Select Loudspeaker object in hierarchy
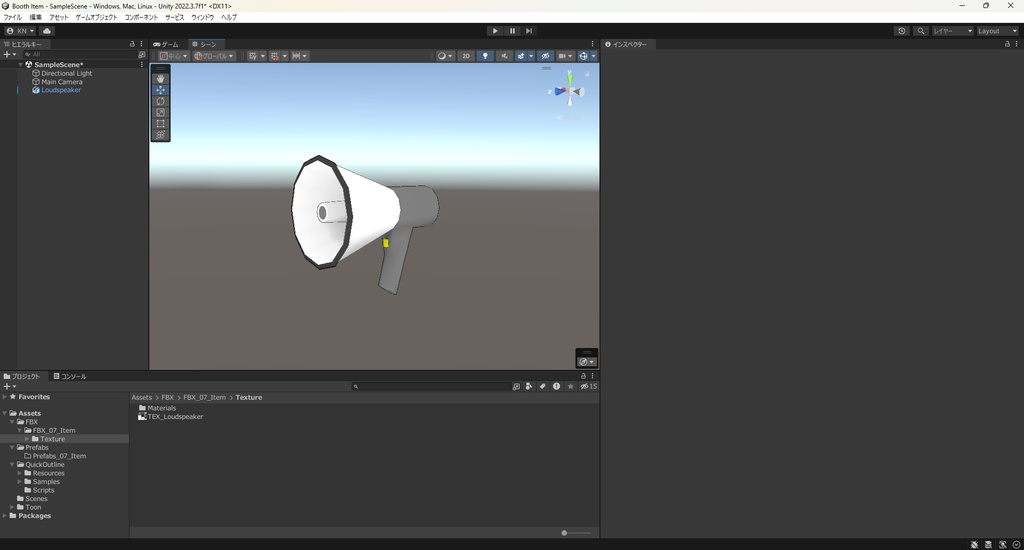 61,90
